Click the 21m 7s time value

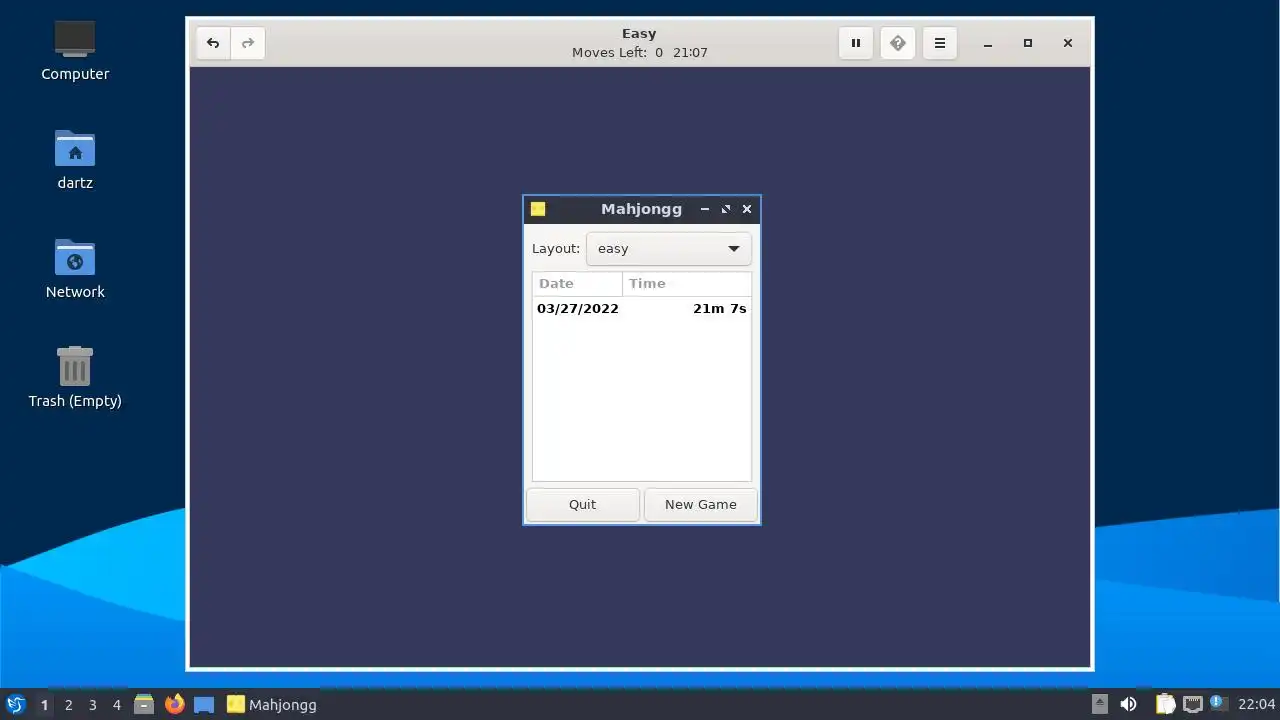tap(720, 309)
